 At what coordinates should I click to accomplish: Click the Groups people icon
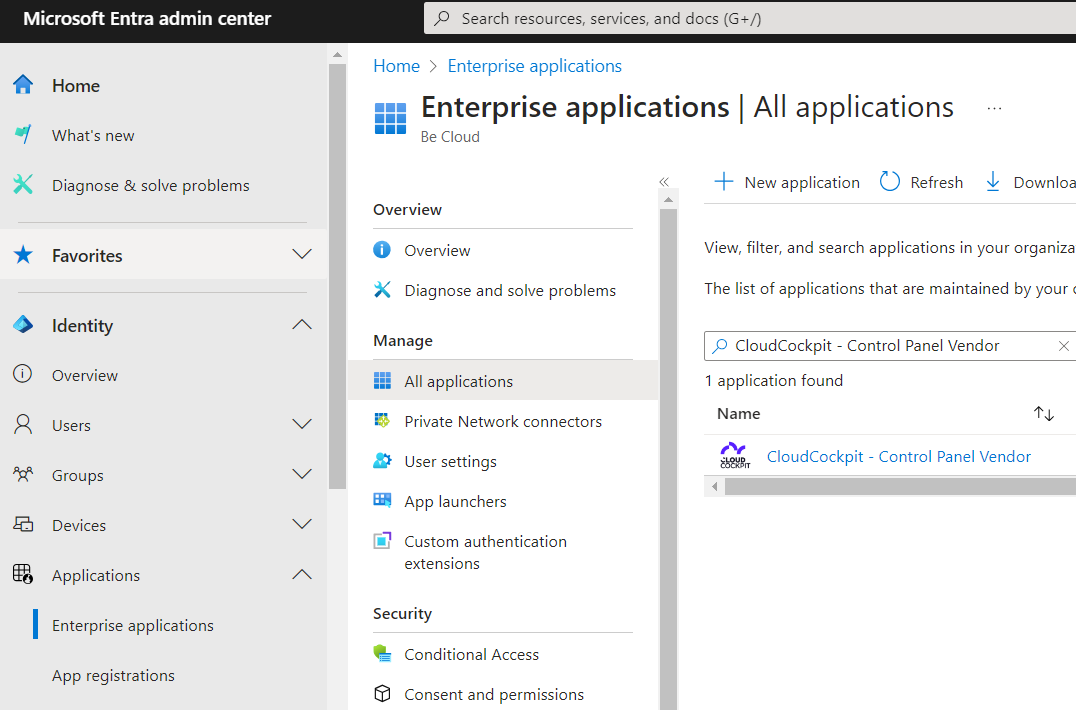click(23, 474)
